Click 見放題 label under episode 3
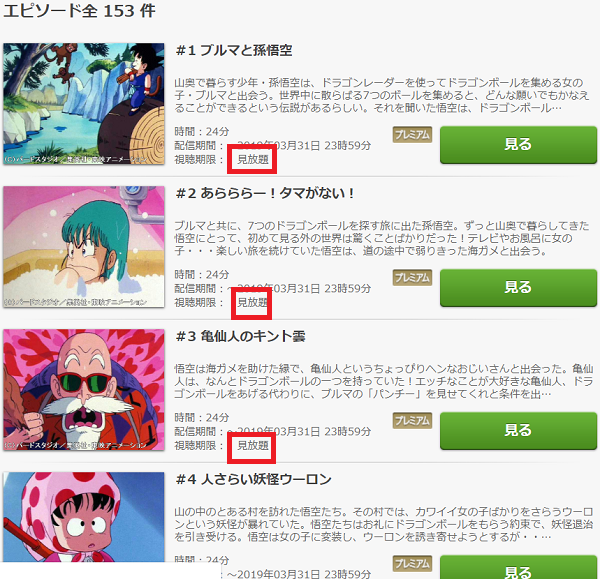Image resolution: width=600 pixels, height=579 pixels. tap(253, 445)
